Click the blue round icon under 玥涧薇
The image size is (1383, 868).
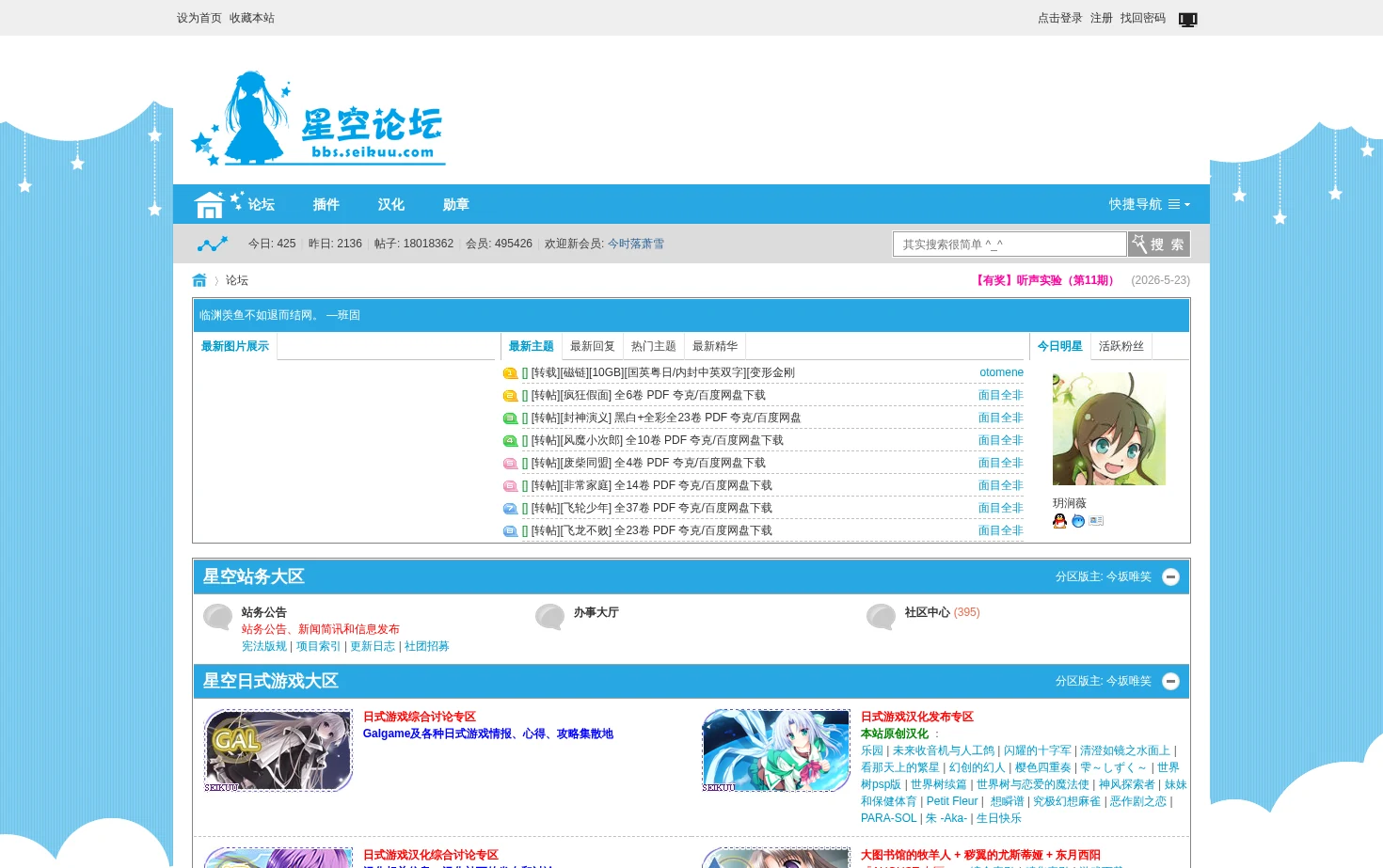tap(1078, 521)
